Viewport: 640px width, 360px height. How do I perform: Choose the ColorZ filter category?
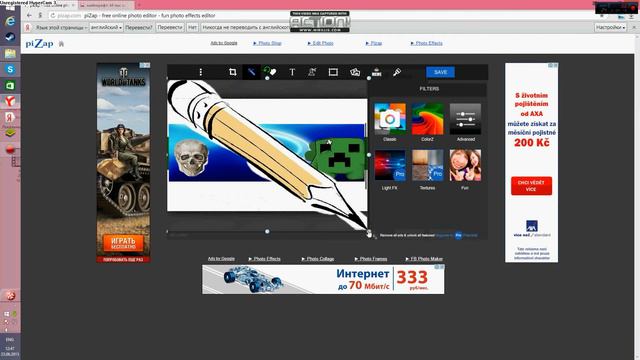point(427,119)
